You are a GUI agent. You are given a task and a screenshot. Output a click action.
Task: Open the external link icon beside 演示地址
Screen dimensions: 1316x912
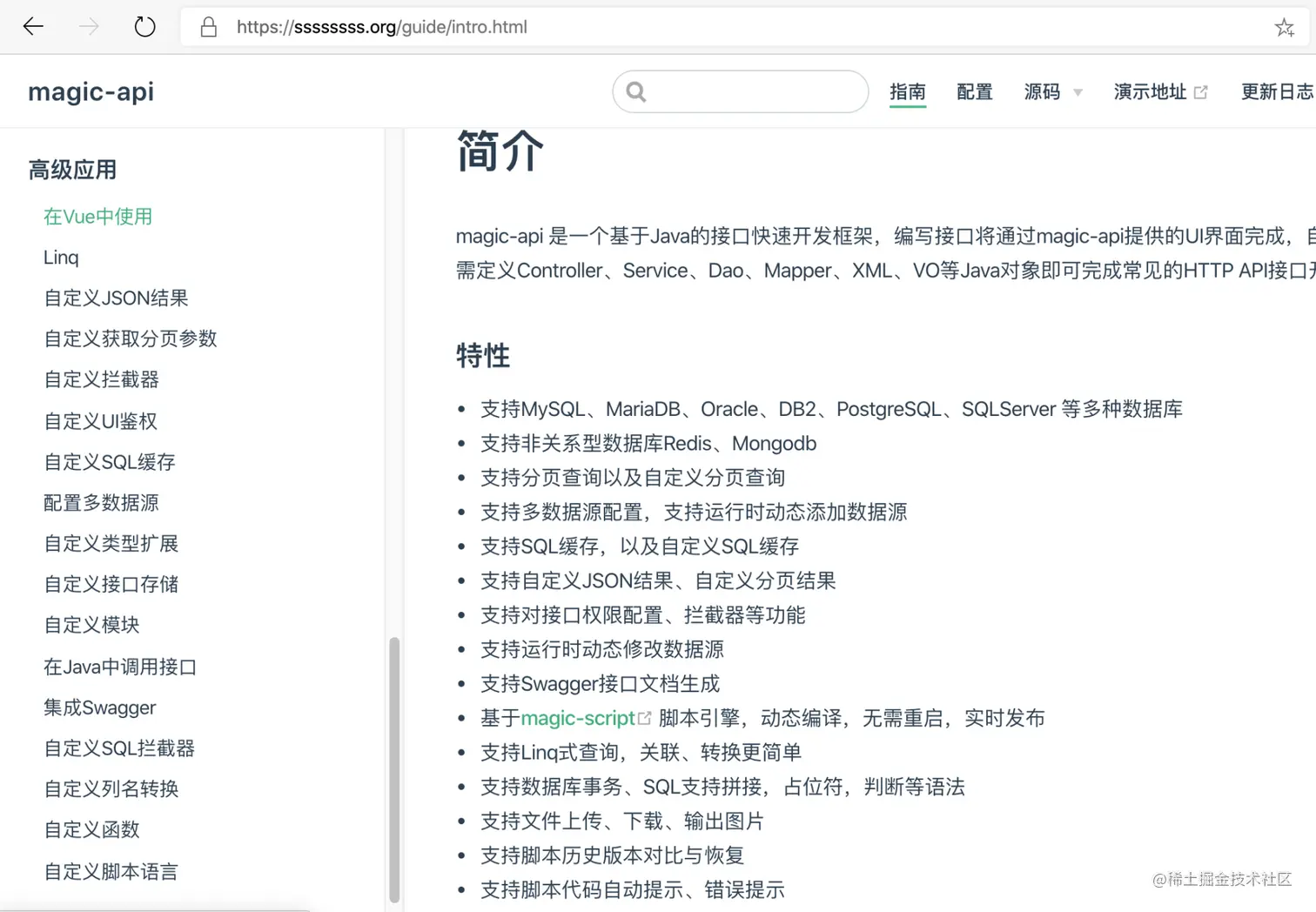1202,90
